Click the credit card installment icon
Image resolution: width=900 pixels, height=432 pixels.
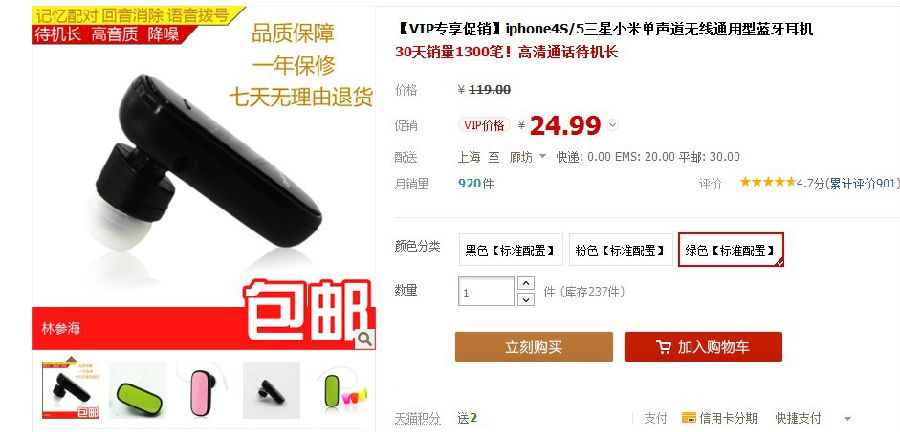click(688, 418)
